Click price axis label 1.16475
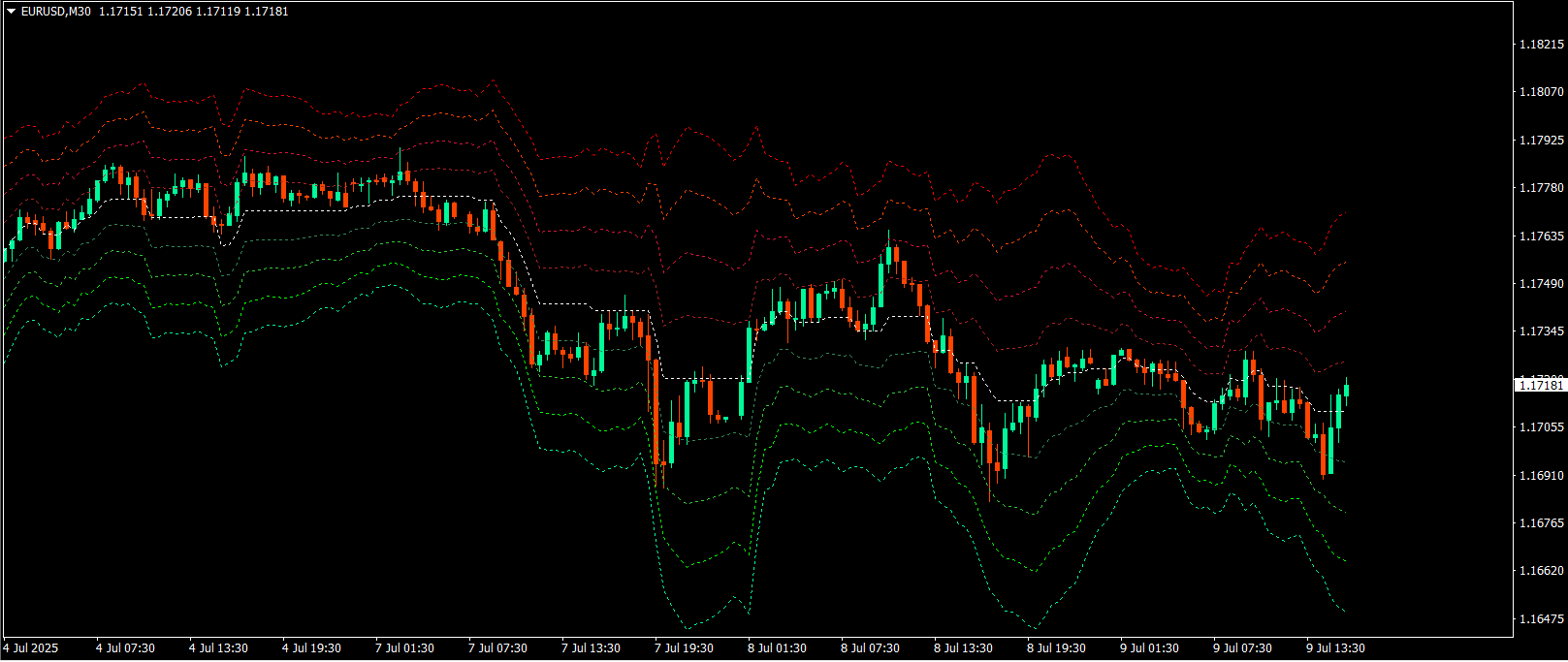The width and height of the screenshot is (1568, 662). (x=1541, y=619)
